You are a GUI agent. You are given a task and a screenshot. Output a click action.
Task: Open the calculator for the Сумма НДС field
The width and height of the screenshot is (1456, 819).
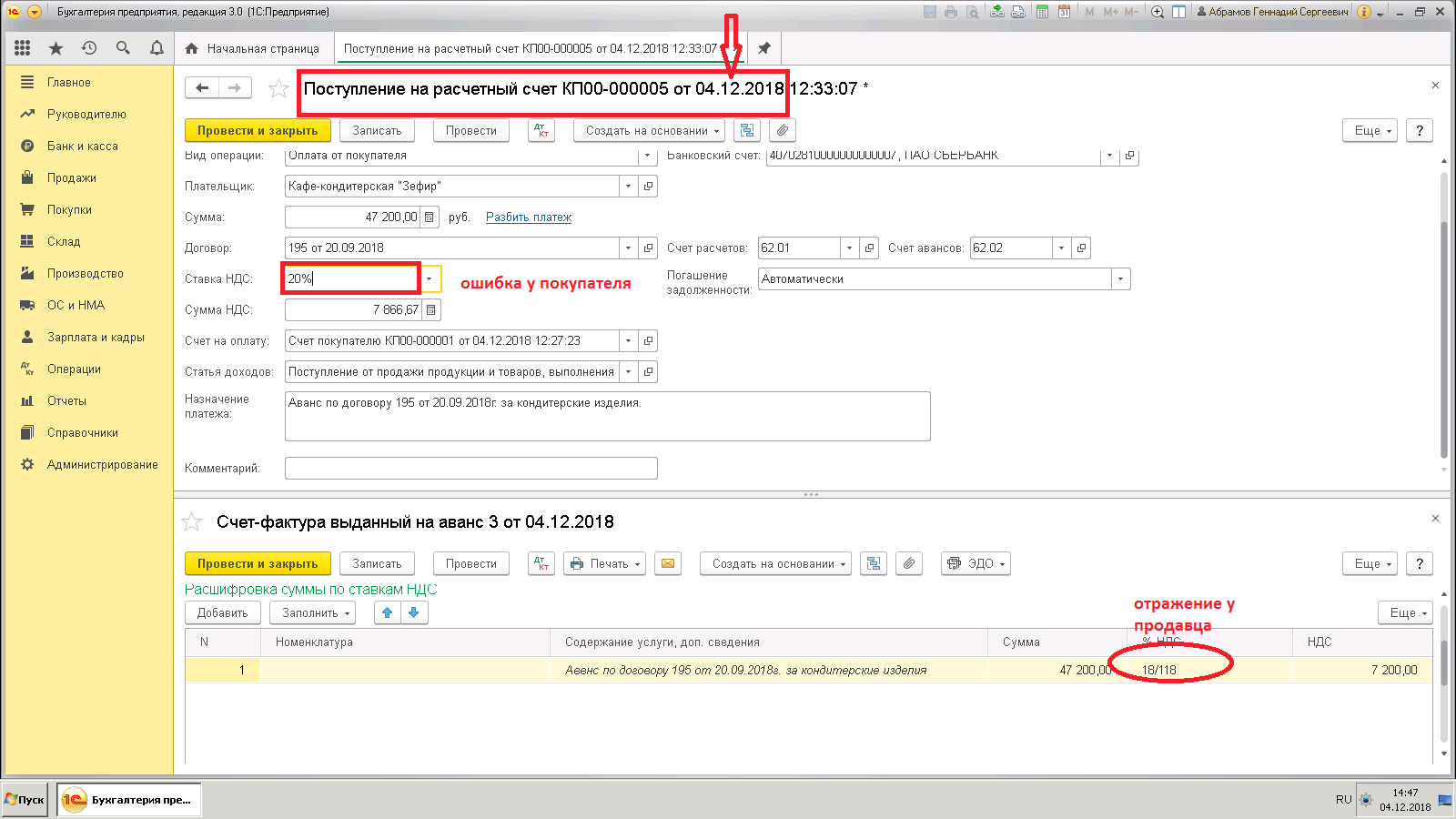[431, 310]
